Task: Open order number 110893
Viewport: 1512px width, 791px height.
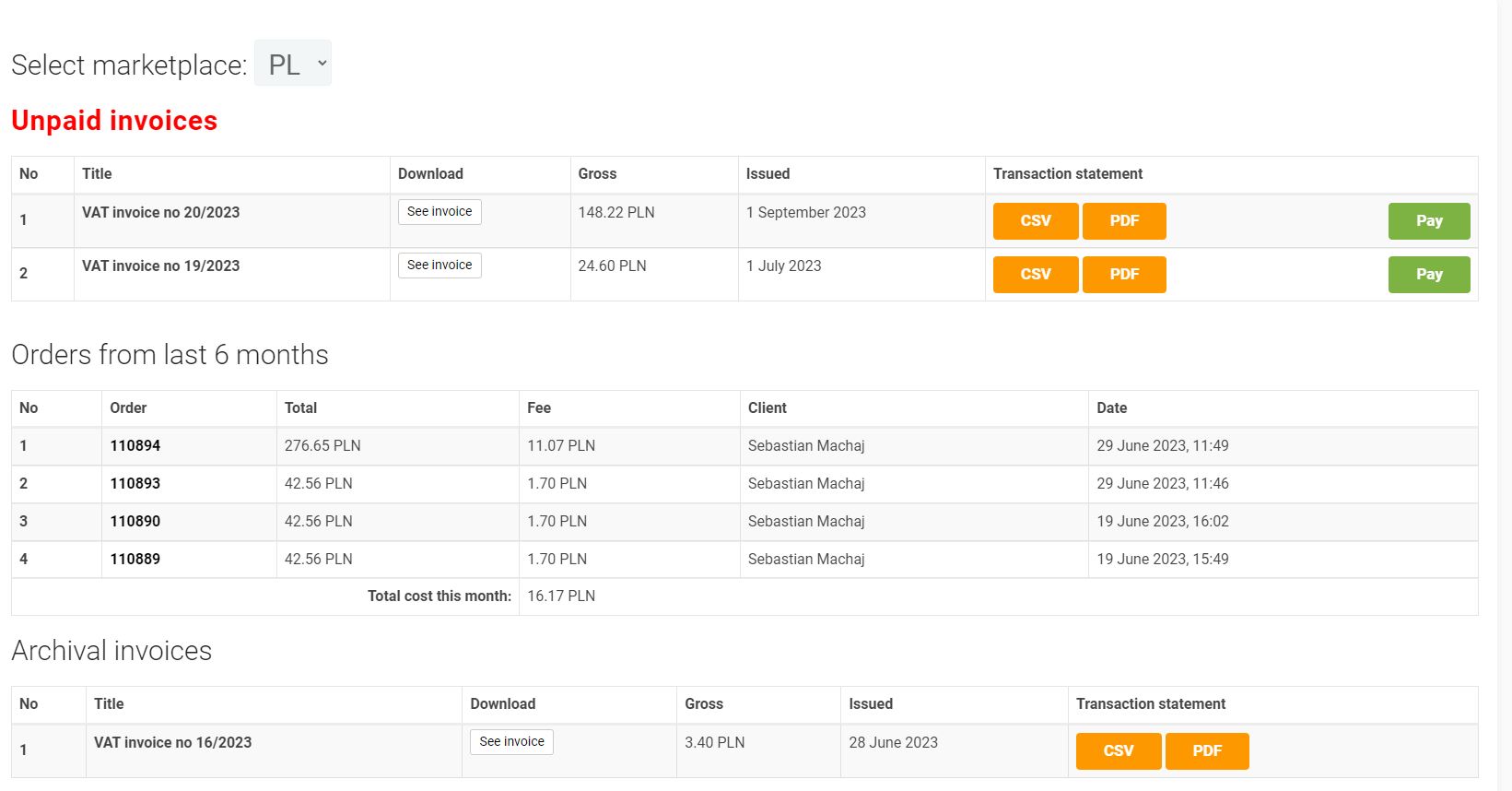Action: 135,484
